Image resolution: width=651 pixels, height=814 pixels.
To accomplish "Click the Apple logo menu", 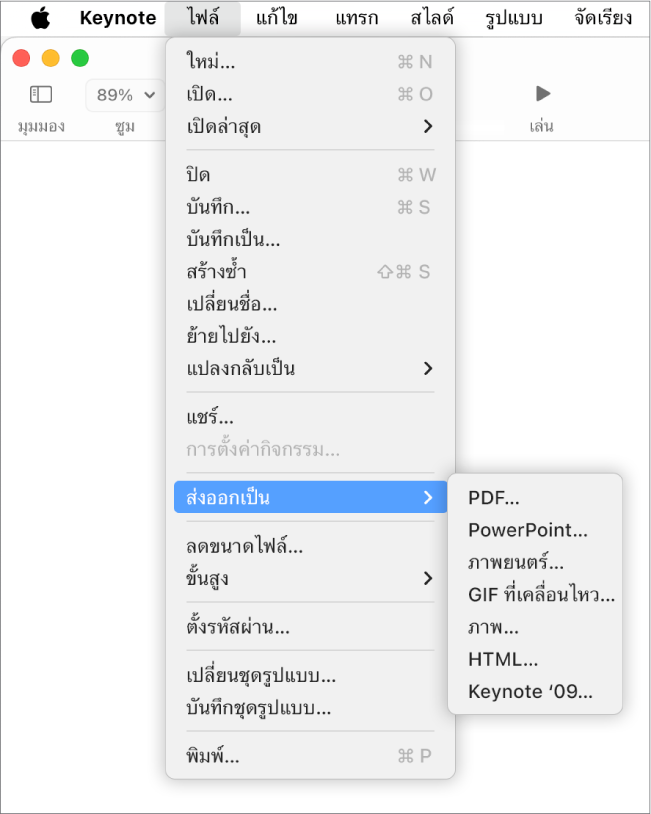I will pyautogui.click(x=40, y=18).
